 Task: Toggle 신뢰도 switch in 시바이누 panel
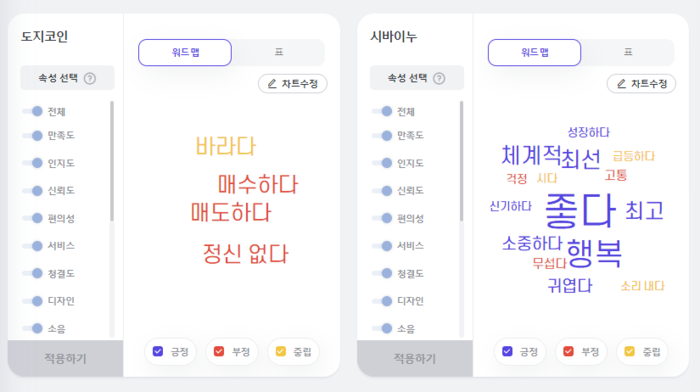[x=382, y=191]
